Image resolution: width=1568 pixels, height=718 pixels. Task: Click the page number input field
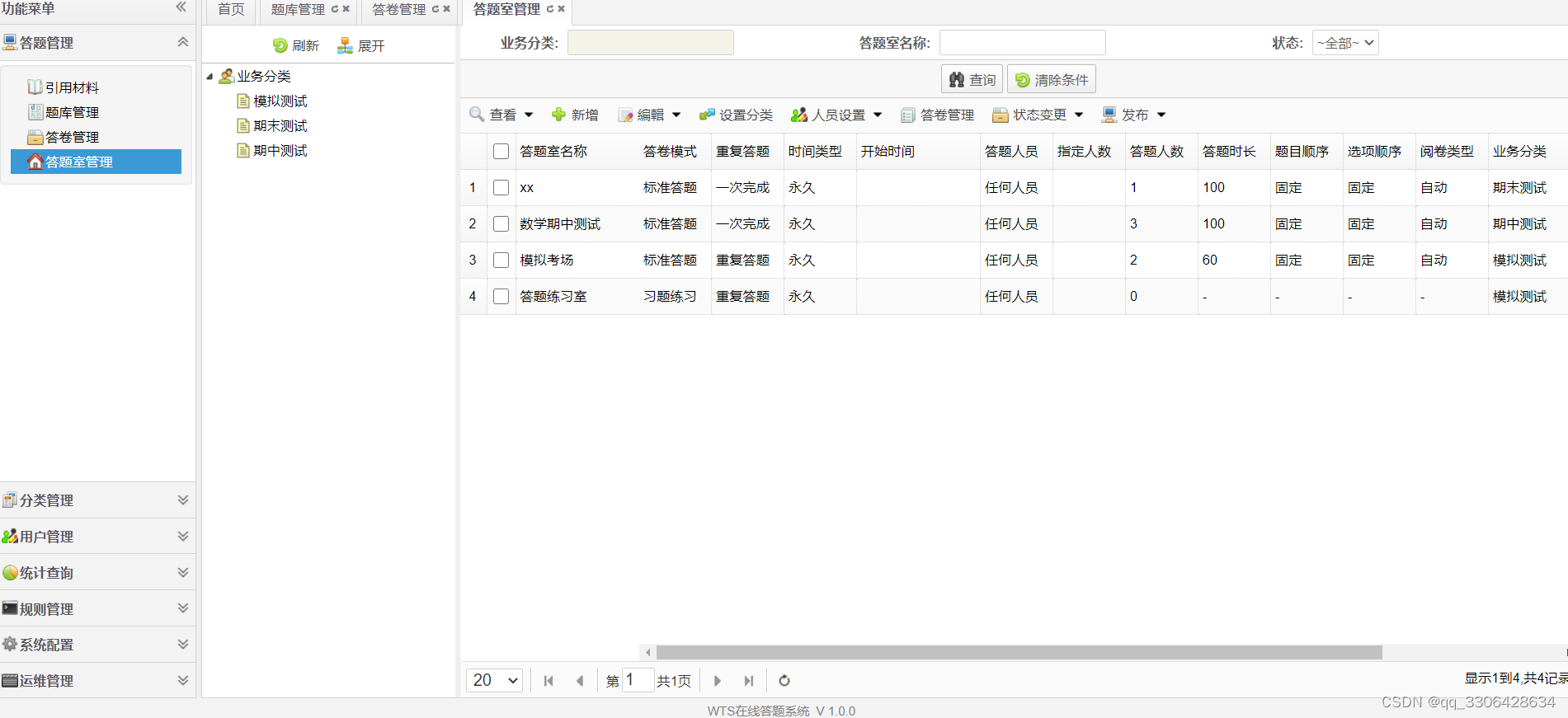click(638, 680)
